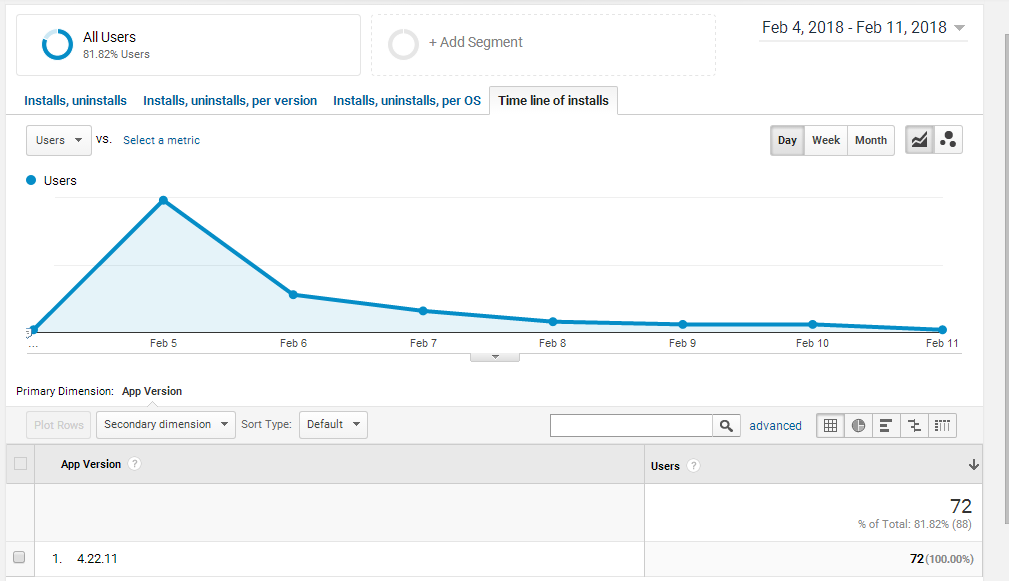Open help for Users column
This screenshot has width=1009, height=581.
coord(693,466)
